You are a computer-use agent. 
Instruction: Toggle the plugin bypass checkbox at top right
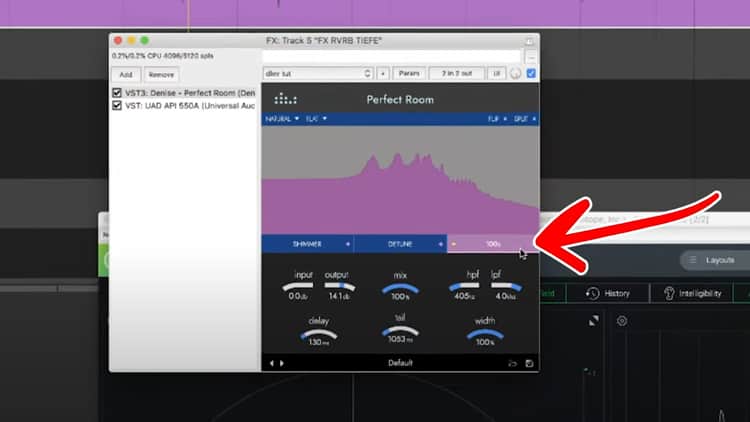(531, 73)
